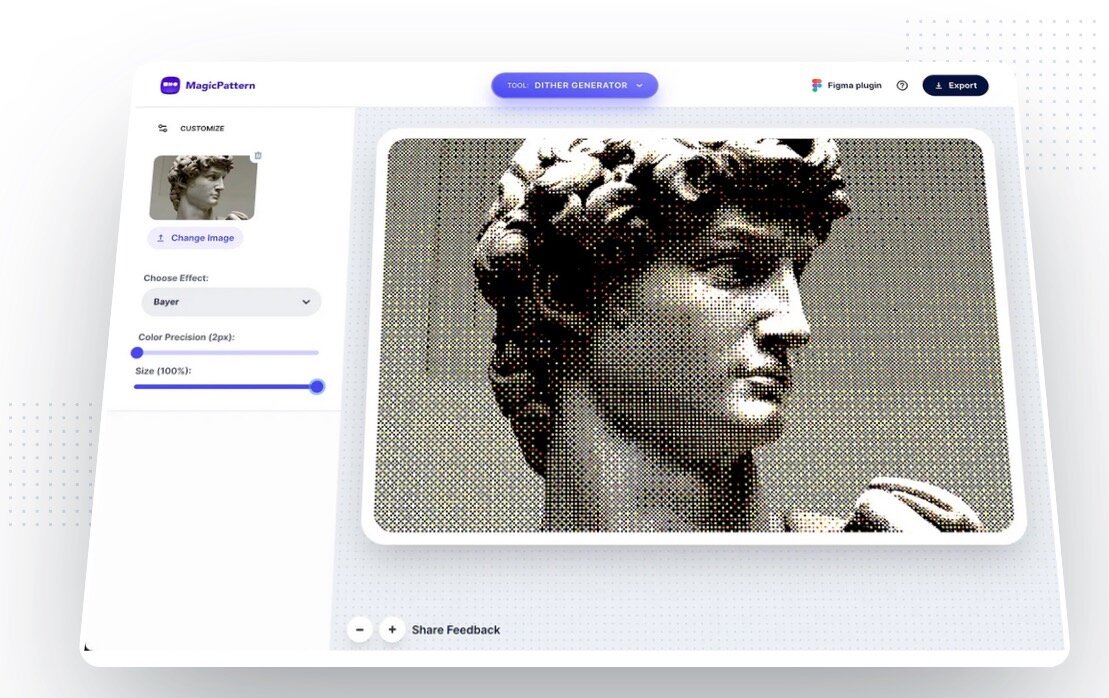
Task: Open the help question mark icon
Action: (902, 86)
